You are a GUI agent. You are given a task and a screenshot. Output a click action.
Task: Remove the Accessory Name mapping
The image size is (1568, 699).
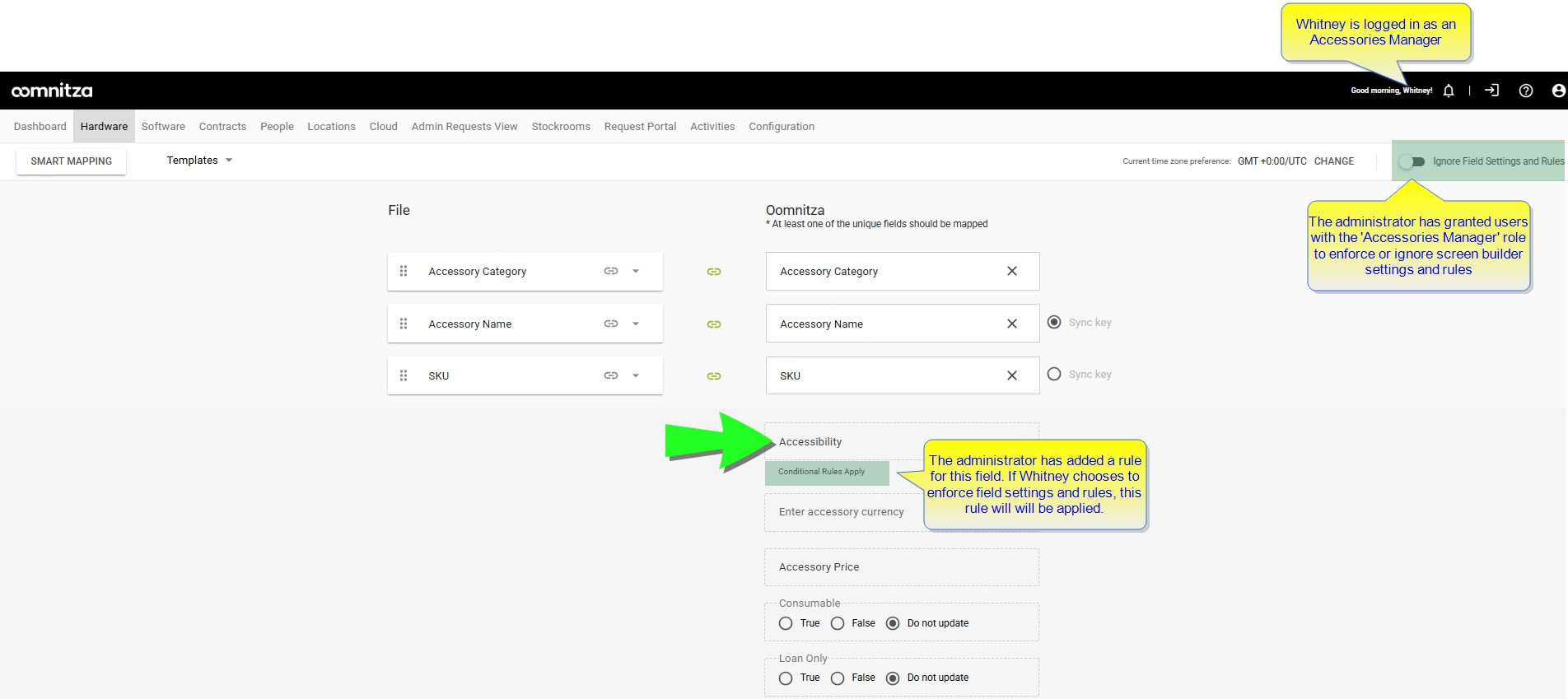tap(1012, 324)
